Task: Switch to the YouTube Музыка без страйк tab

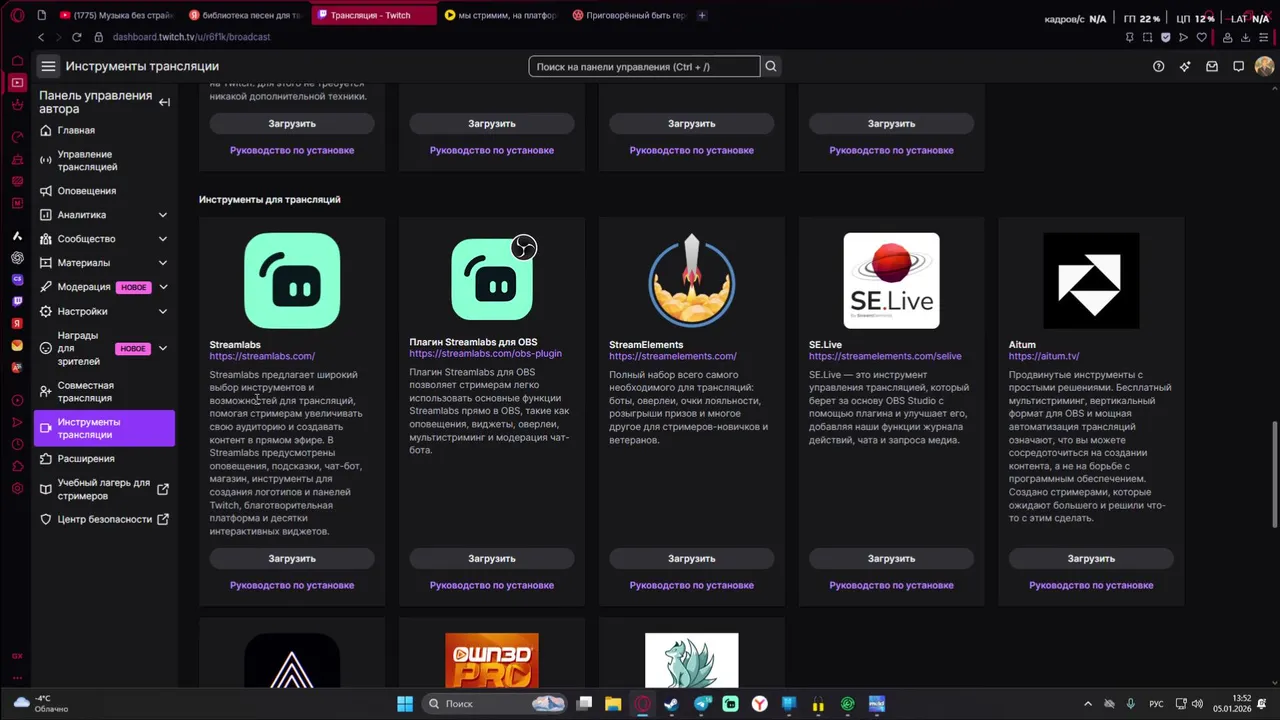Action: click(x=116, y=15)
